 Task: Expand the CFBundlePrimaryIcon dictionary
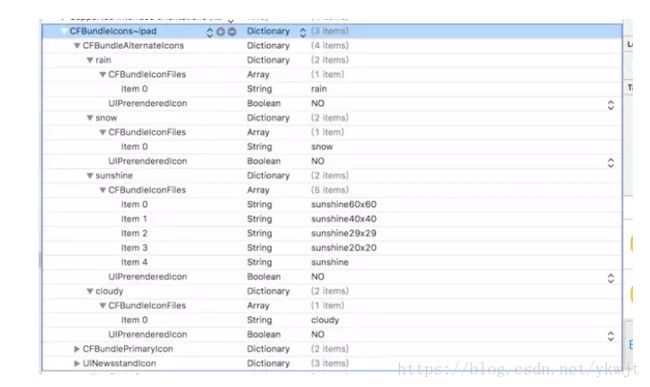pyautogui.click(x=77, y=349)
